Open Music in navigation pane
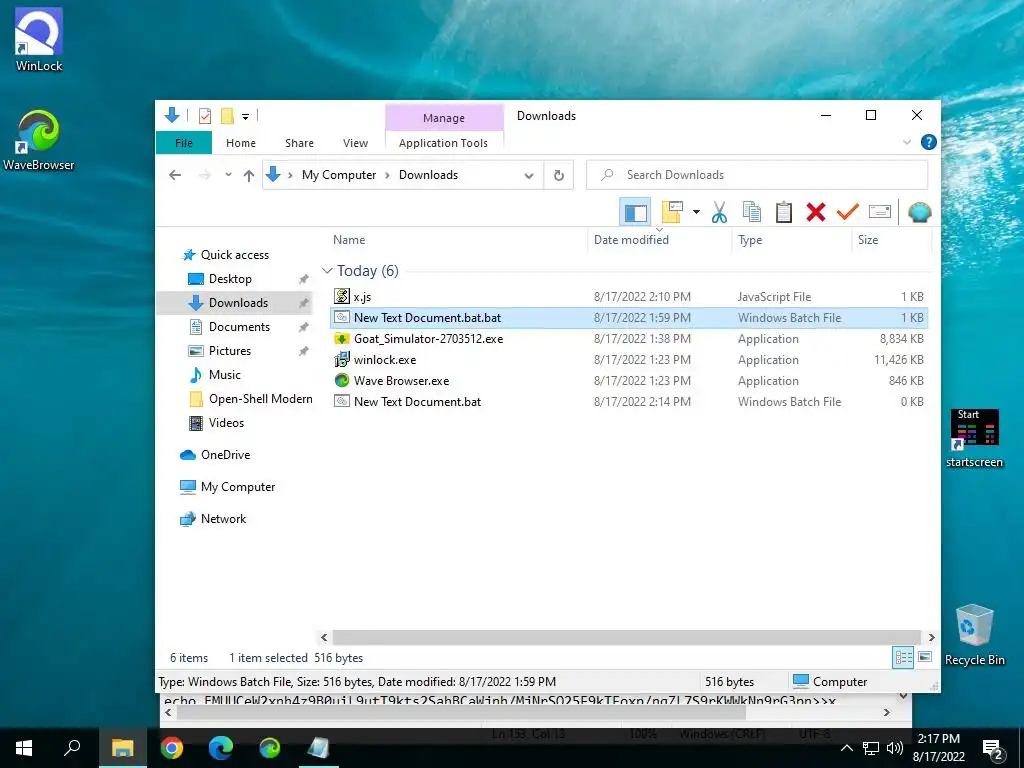Screen dimensions: 1024x768 click(x=225, y=375)
